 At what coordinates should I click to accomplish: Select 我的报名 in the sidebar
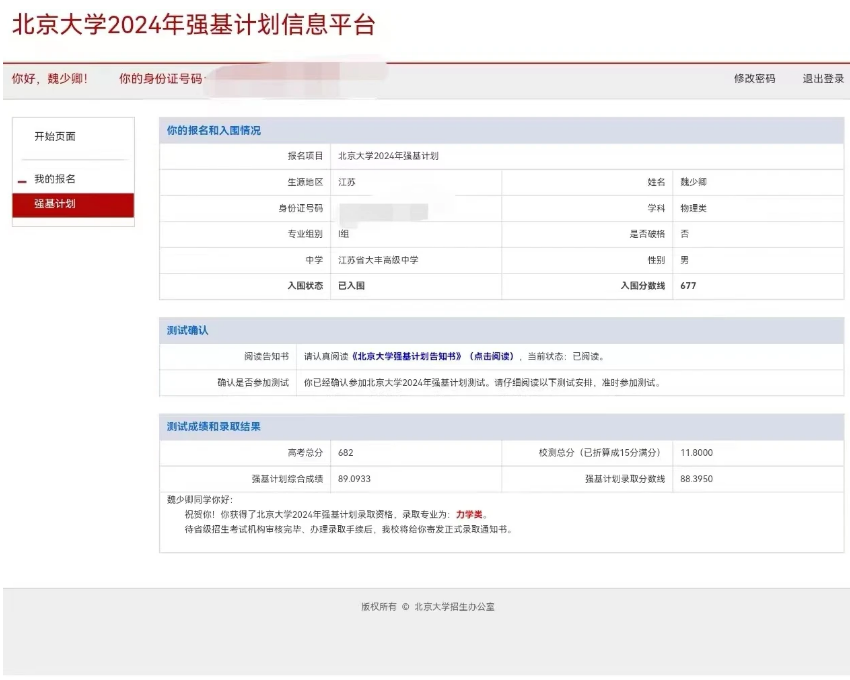55,179
